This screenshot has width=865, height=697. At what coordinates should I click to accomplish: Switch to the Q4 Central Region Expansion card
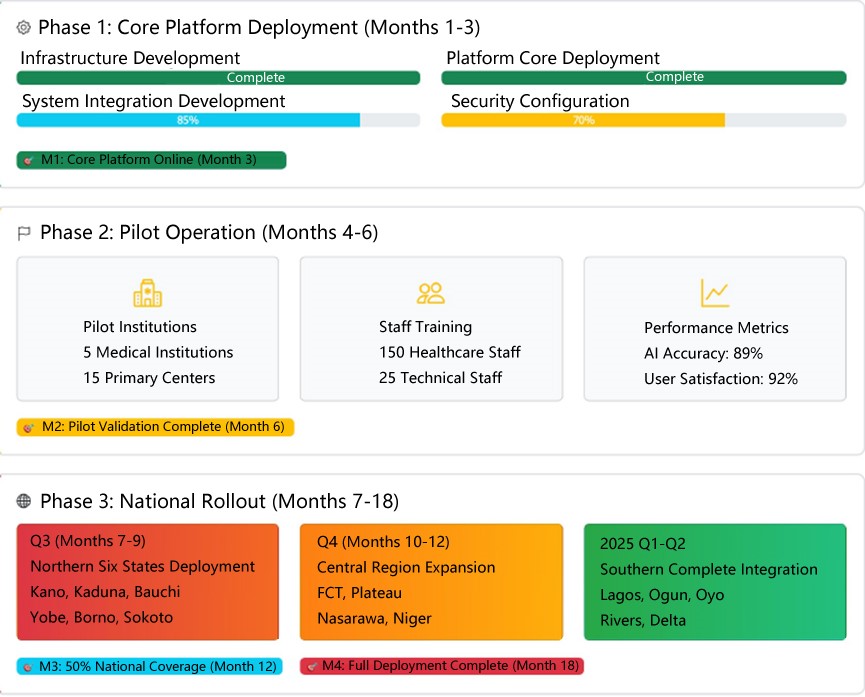[x=430, y=580]
